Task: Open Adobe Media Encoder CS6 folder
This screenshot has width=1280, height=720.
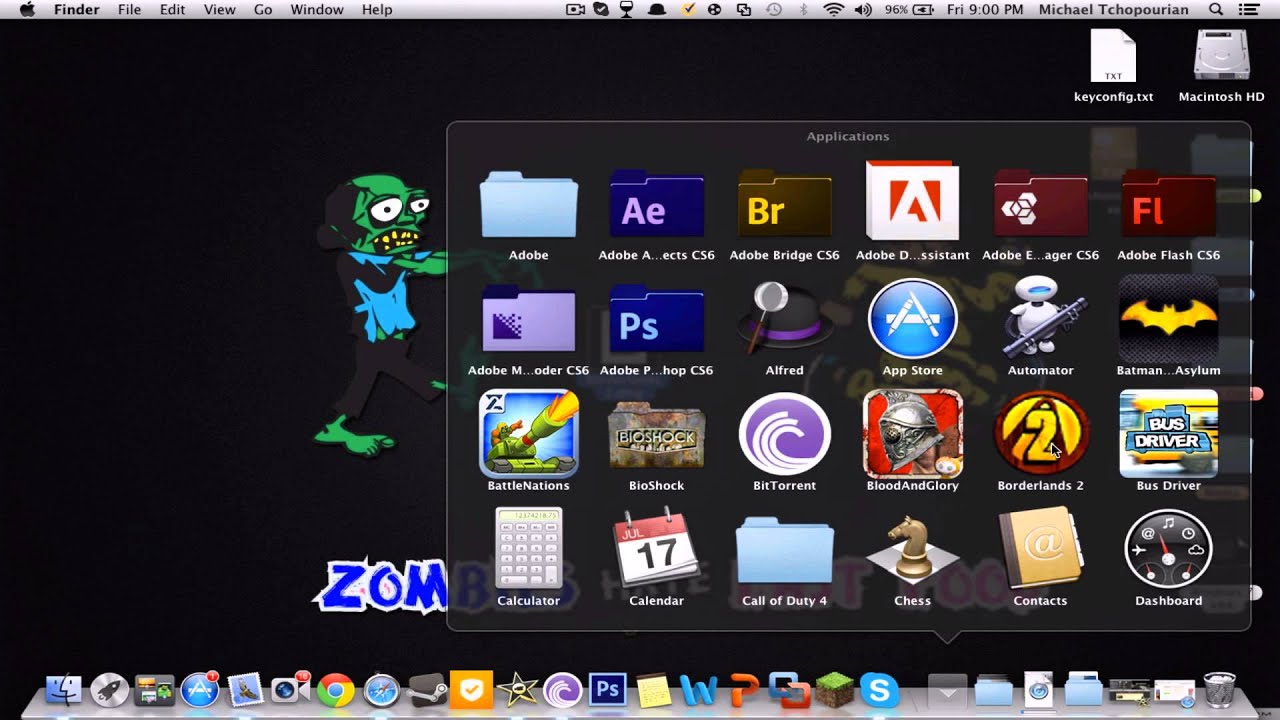Action: click(528, 319)
